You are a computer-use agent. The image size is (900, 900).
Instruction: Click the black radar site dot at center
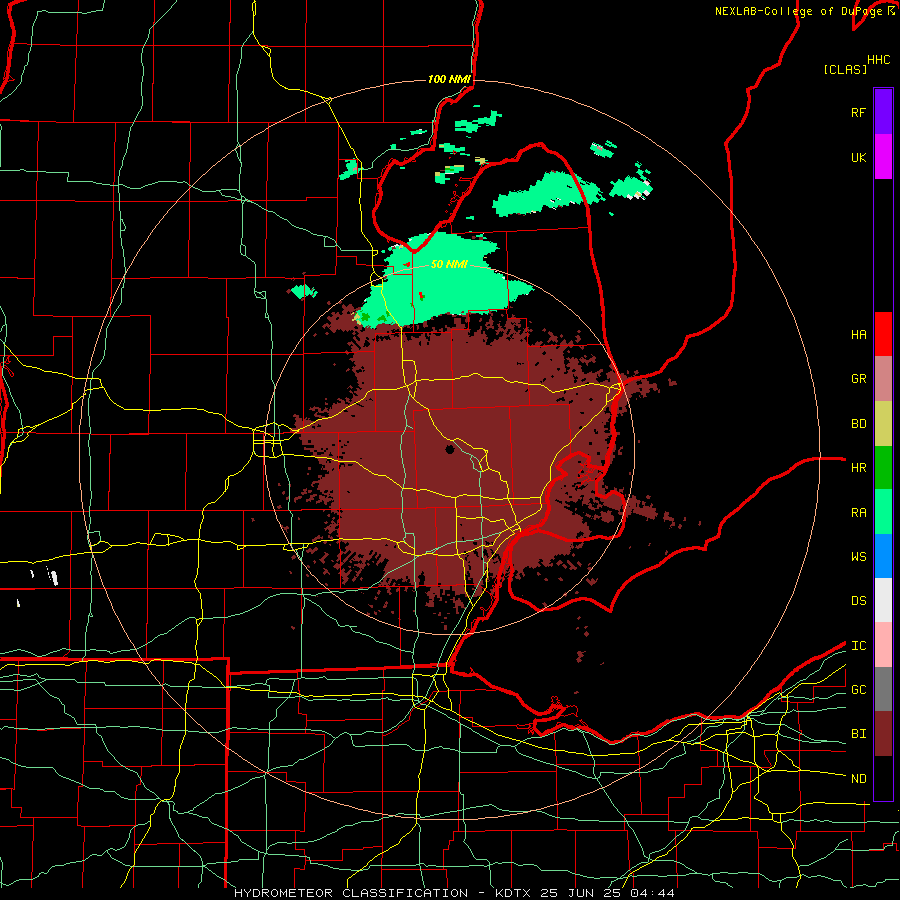tap(450, 449)
